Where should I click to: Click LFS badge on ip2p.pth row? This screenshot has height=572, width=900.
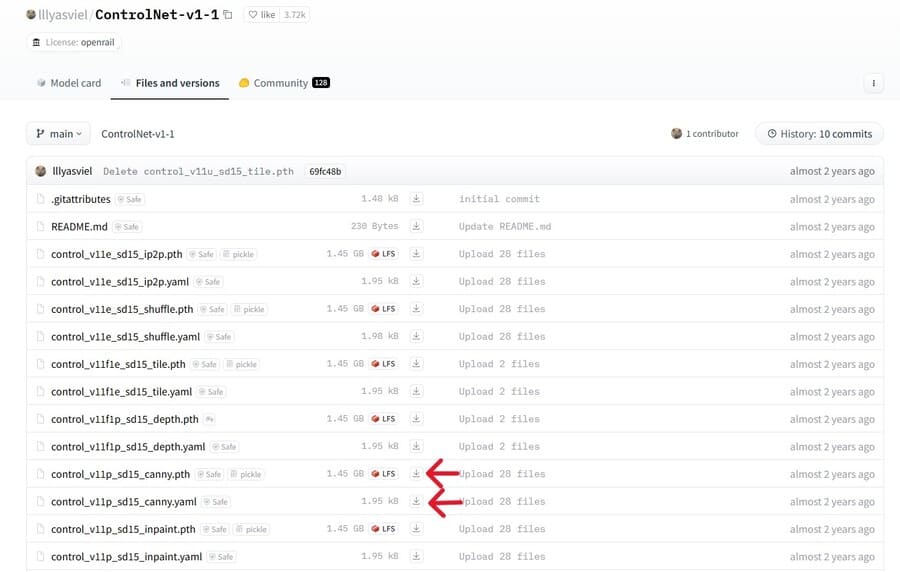pos(383,254)
